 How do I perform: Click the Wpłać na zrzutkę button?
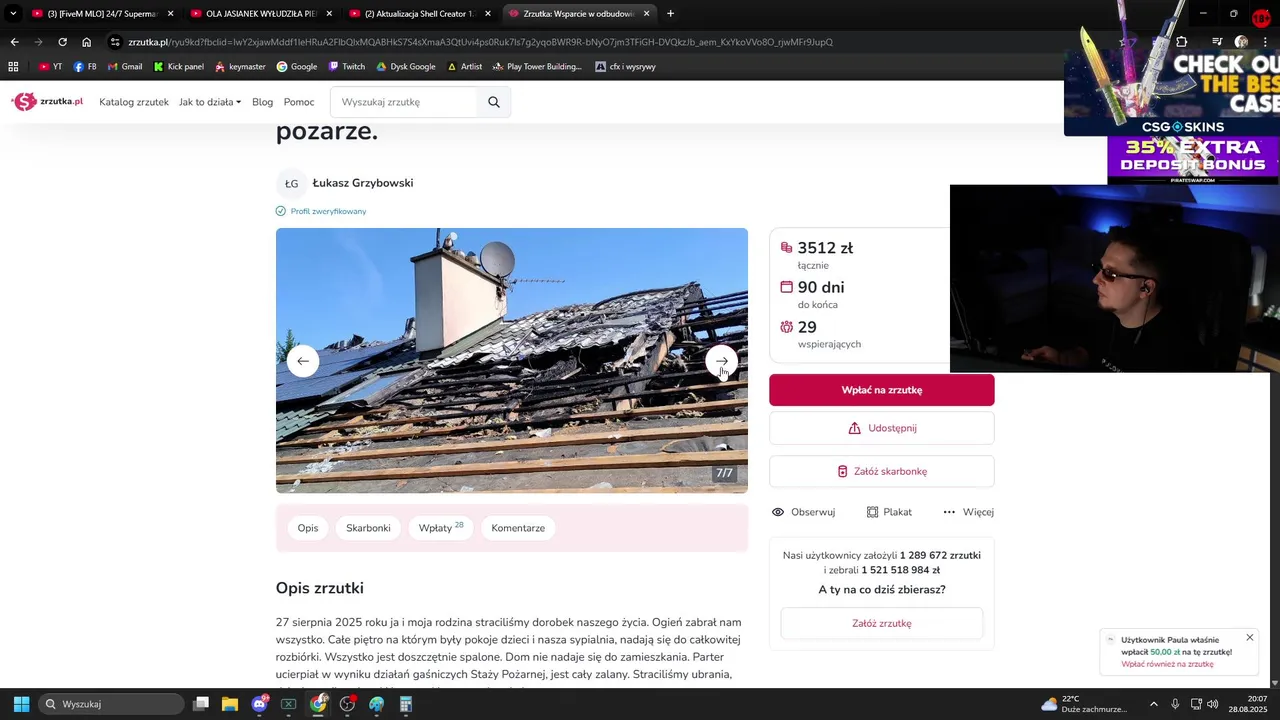[882, 390]
